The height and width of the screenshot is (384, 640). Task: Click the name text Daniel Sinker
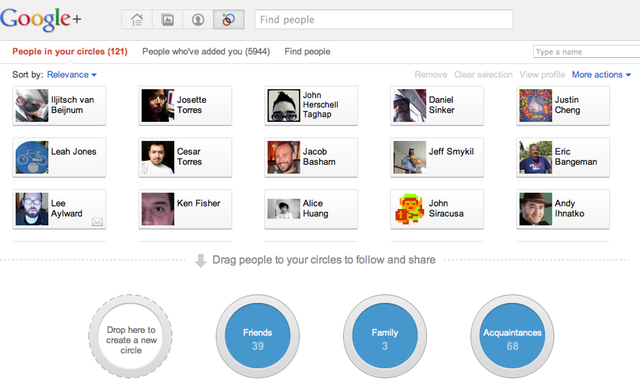click(x=441, y=105)
